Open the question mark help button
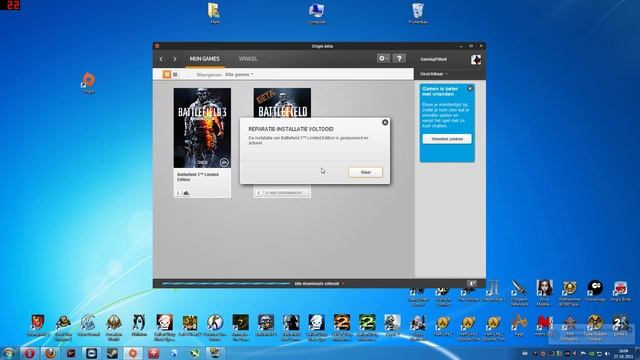640x360 pixels. [x=399, y=58]
